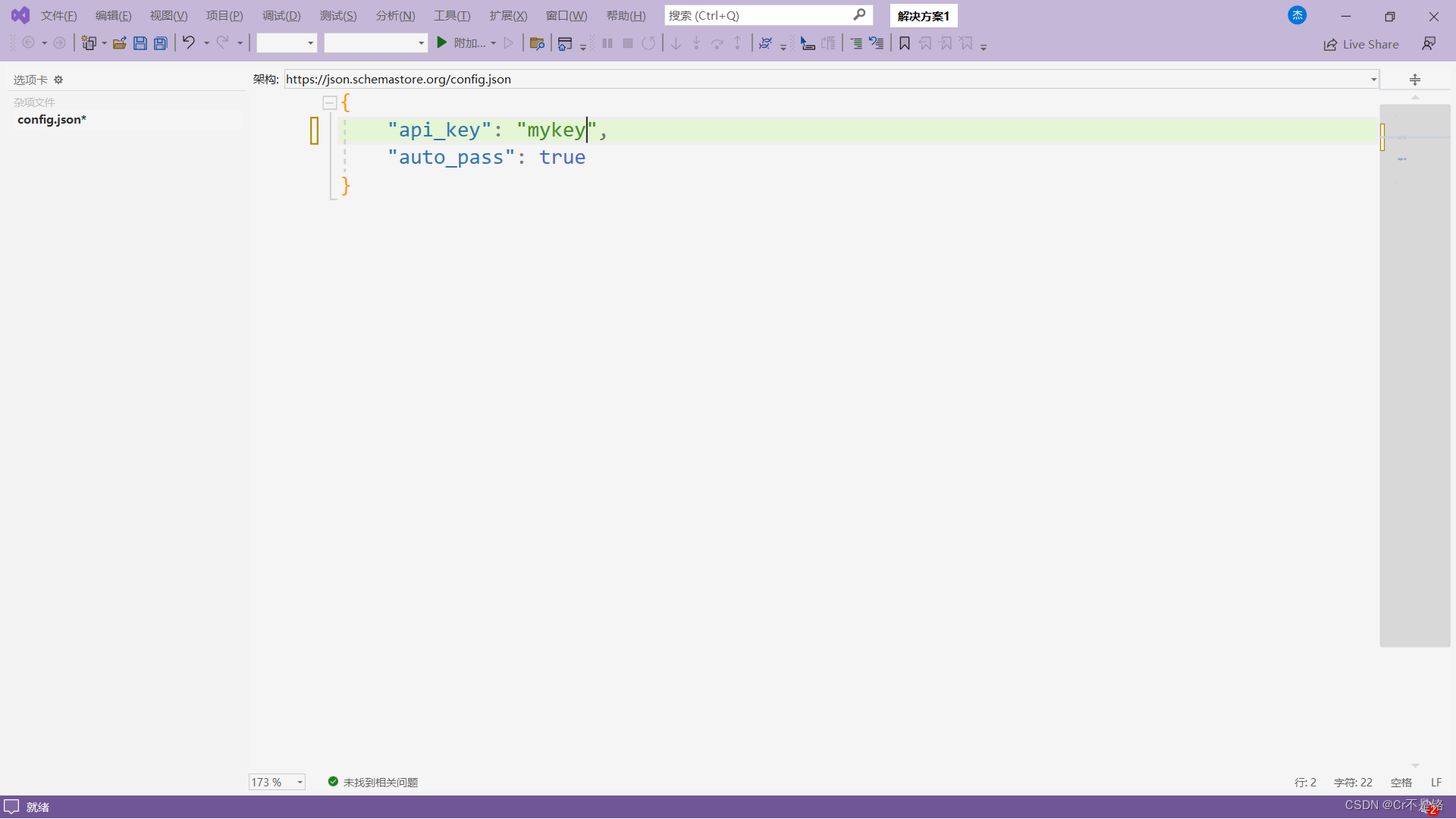The width and height of the screenshot is (1456, 819).
Task: Open the Window menu
Action: pos(566,16)
